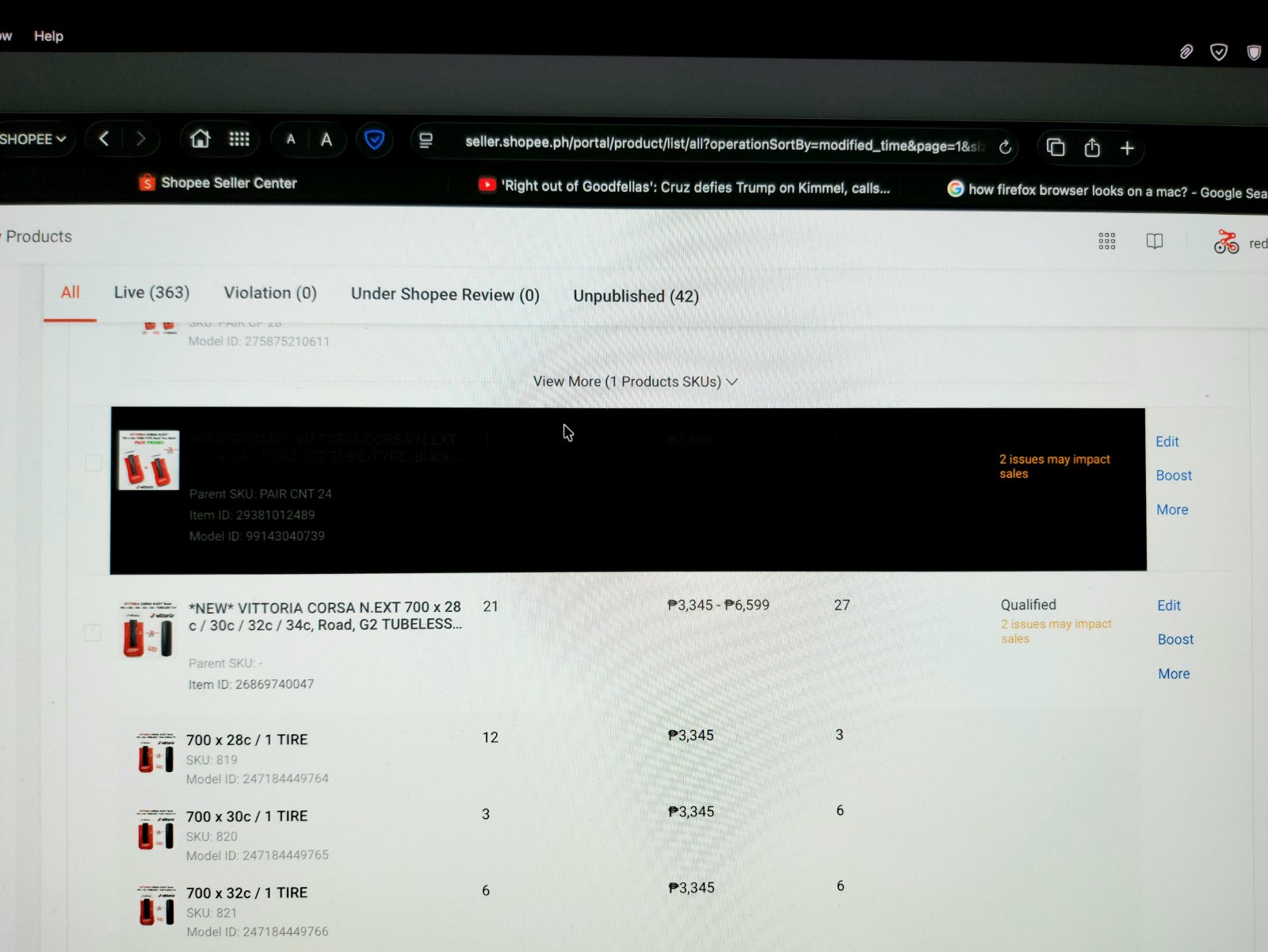Open the grid of dots icon beside home
The image size is (1268, 952).
(x=239, y=140)
